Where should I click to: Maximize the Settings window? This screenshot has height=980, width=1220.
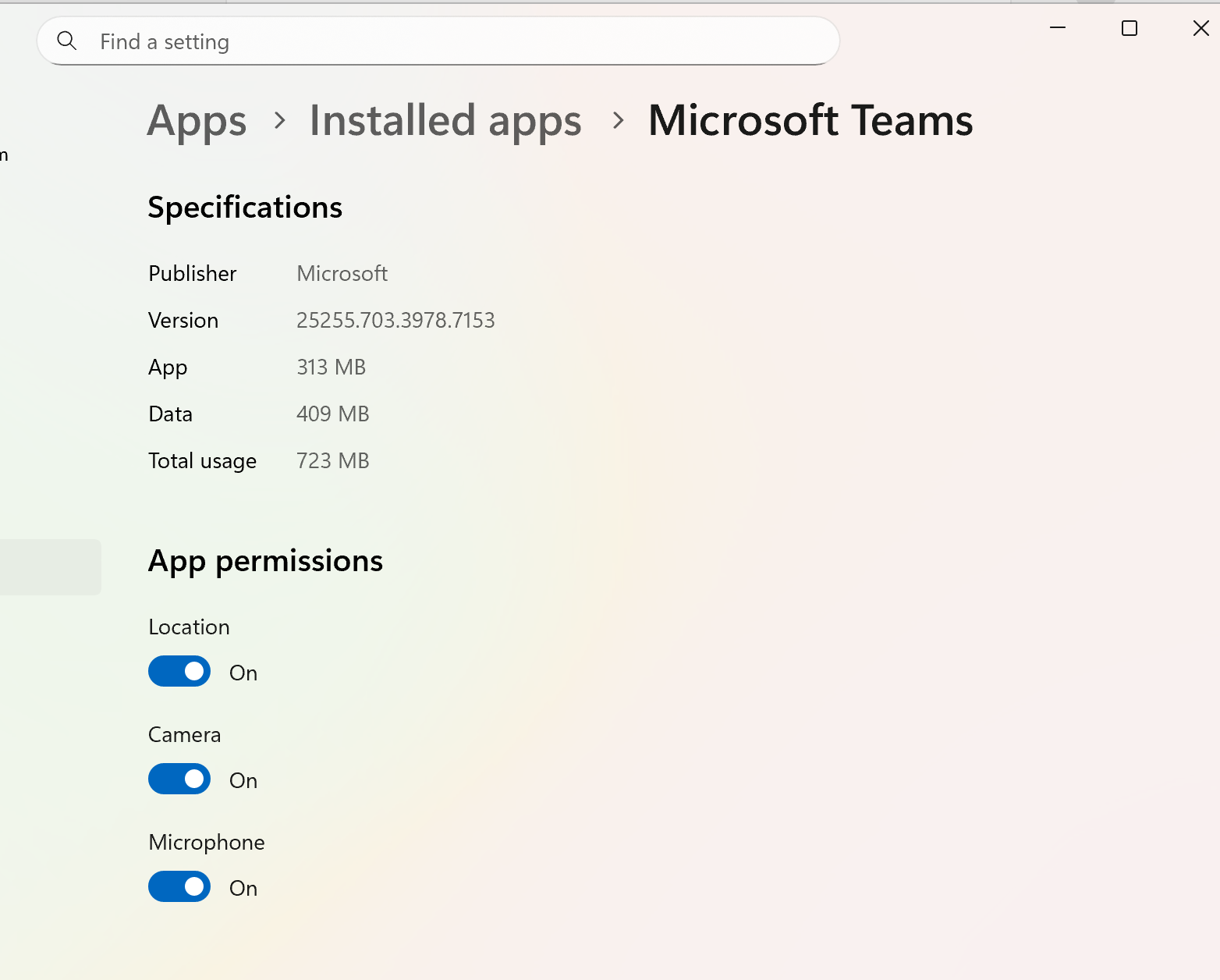1130,28
